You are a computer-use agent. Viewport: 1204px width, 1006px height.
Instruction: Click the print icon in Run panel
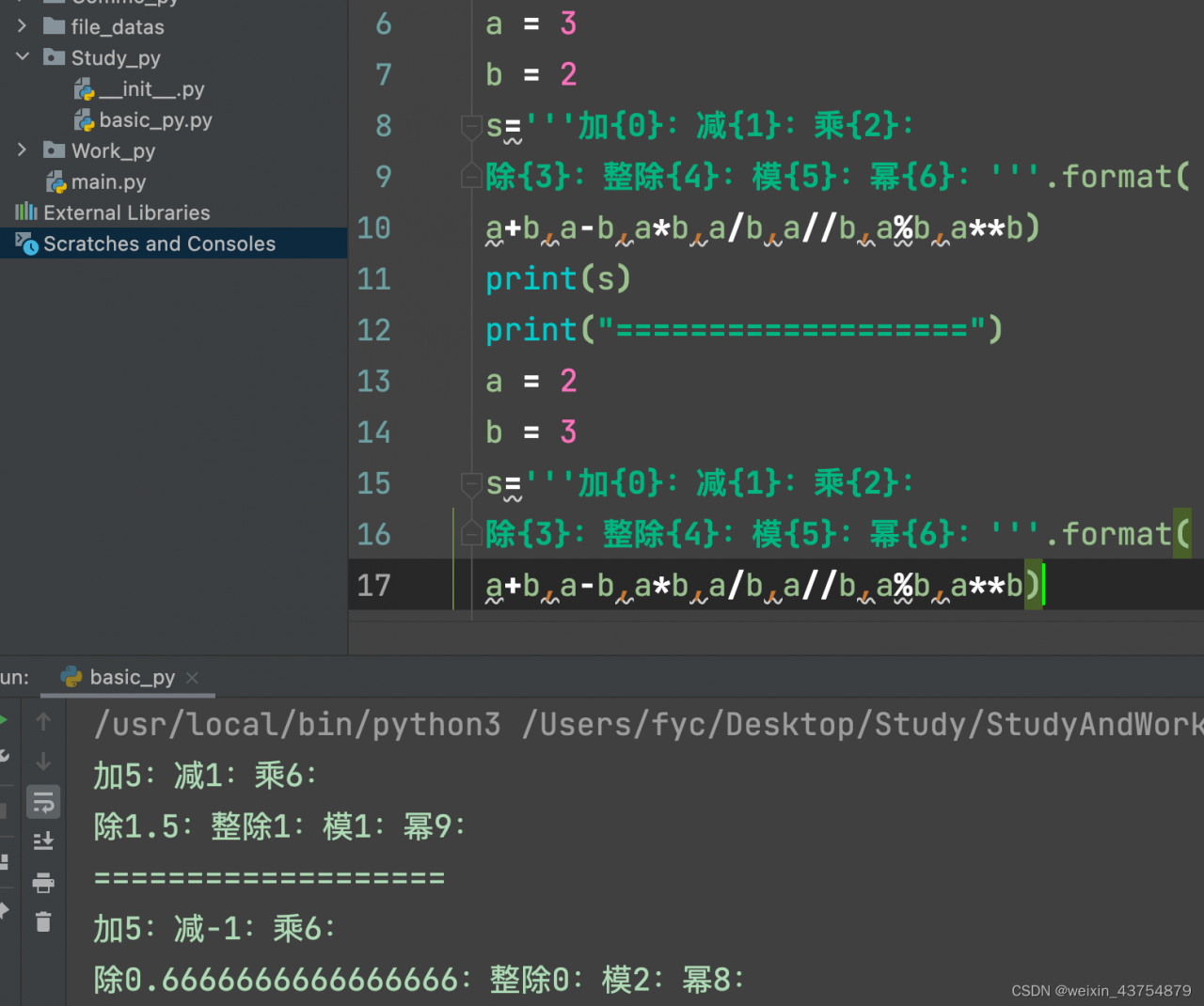(43, 882)
